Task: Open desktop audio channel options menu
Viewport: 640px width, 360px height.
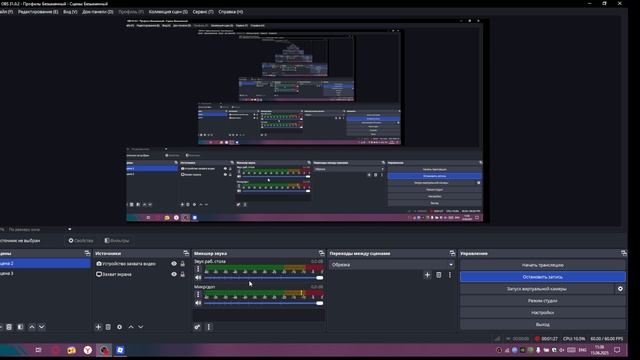Action: 198,269
